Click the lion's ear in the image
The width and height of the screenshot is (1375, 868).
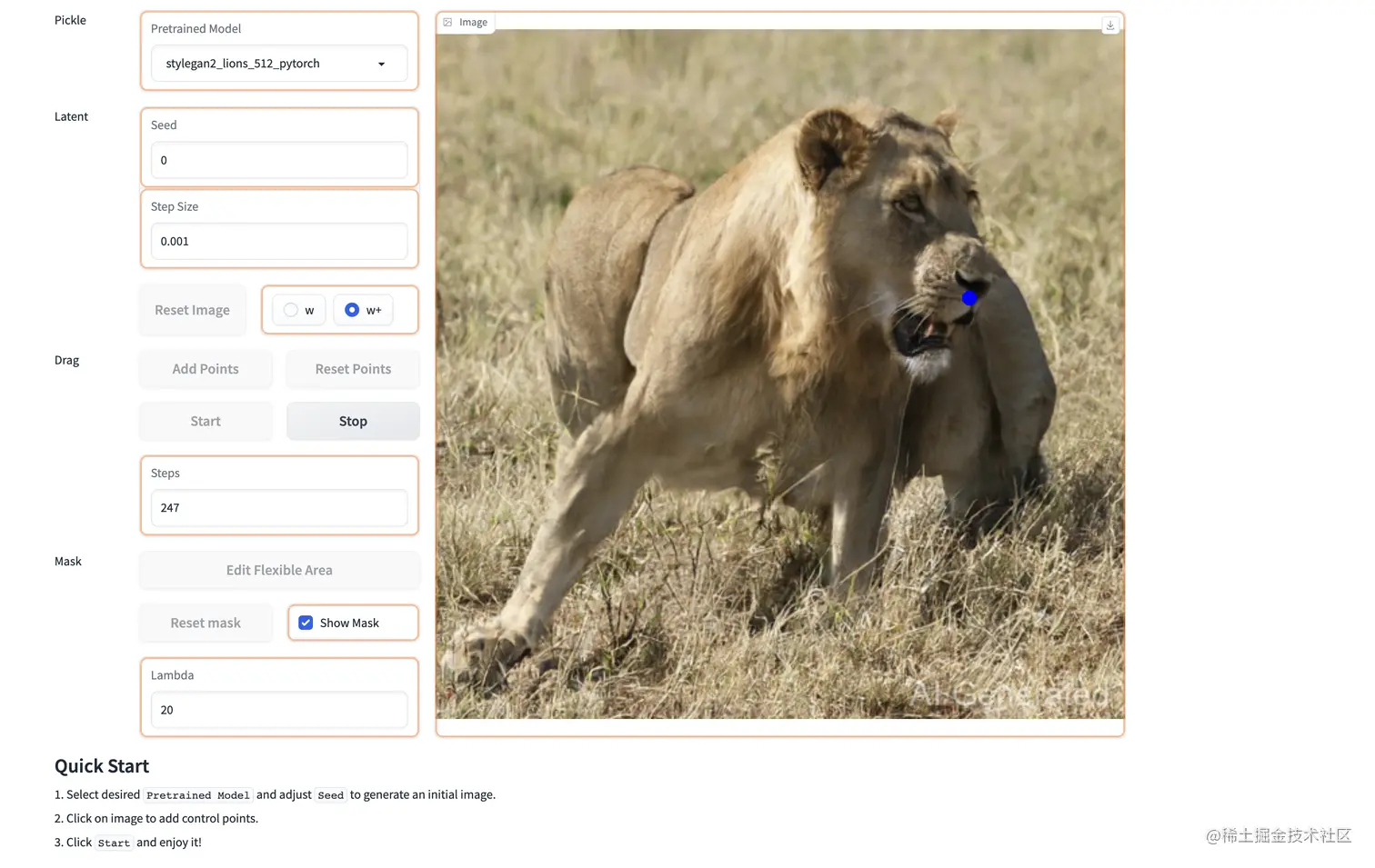(831, 147)
